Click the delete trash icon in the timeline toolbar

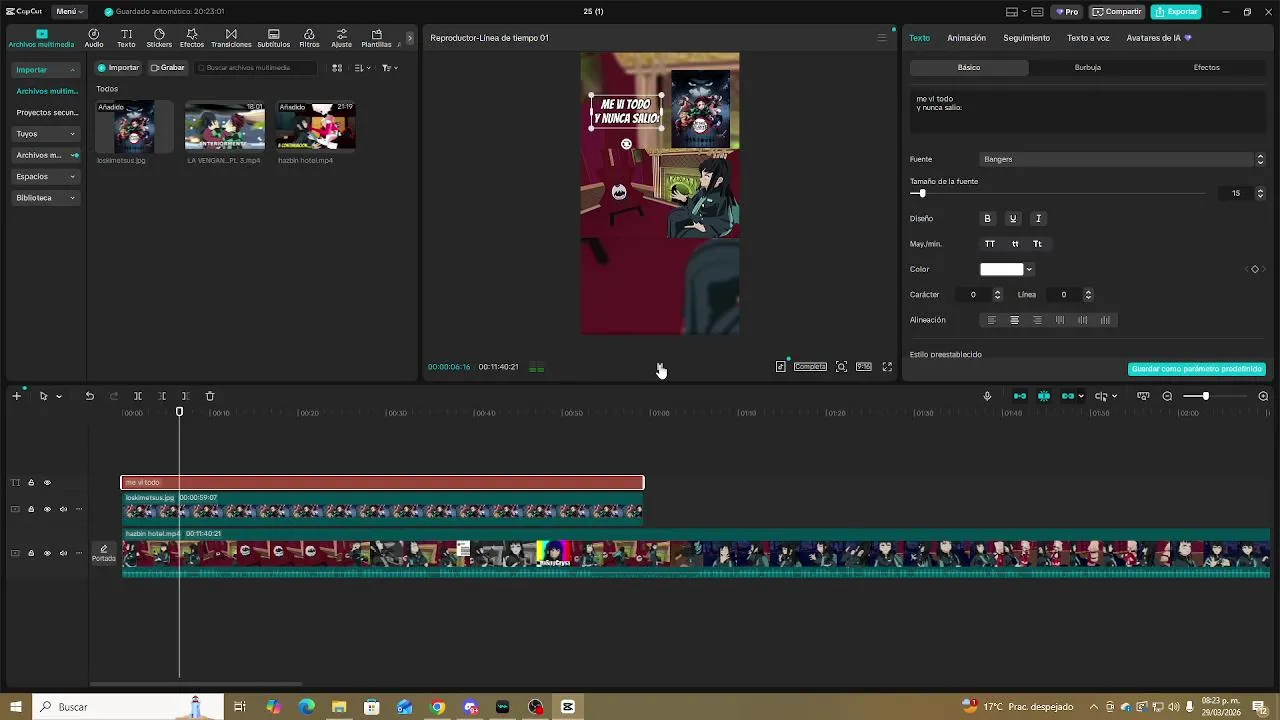click(x=210, y=396)
